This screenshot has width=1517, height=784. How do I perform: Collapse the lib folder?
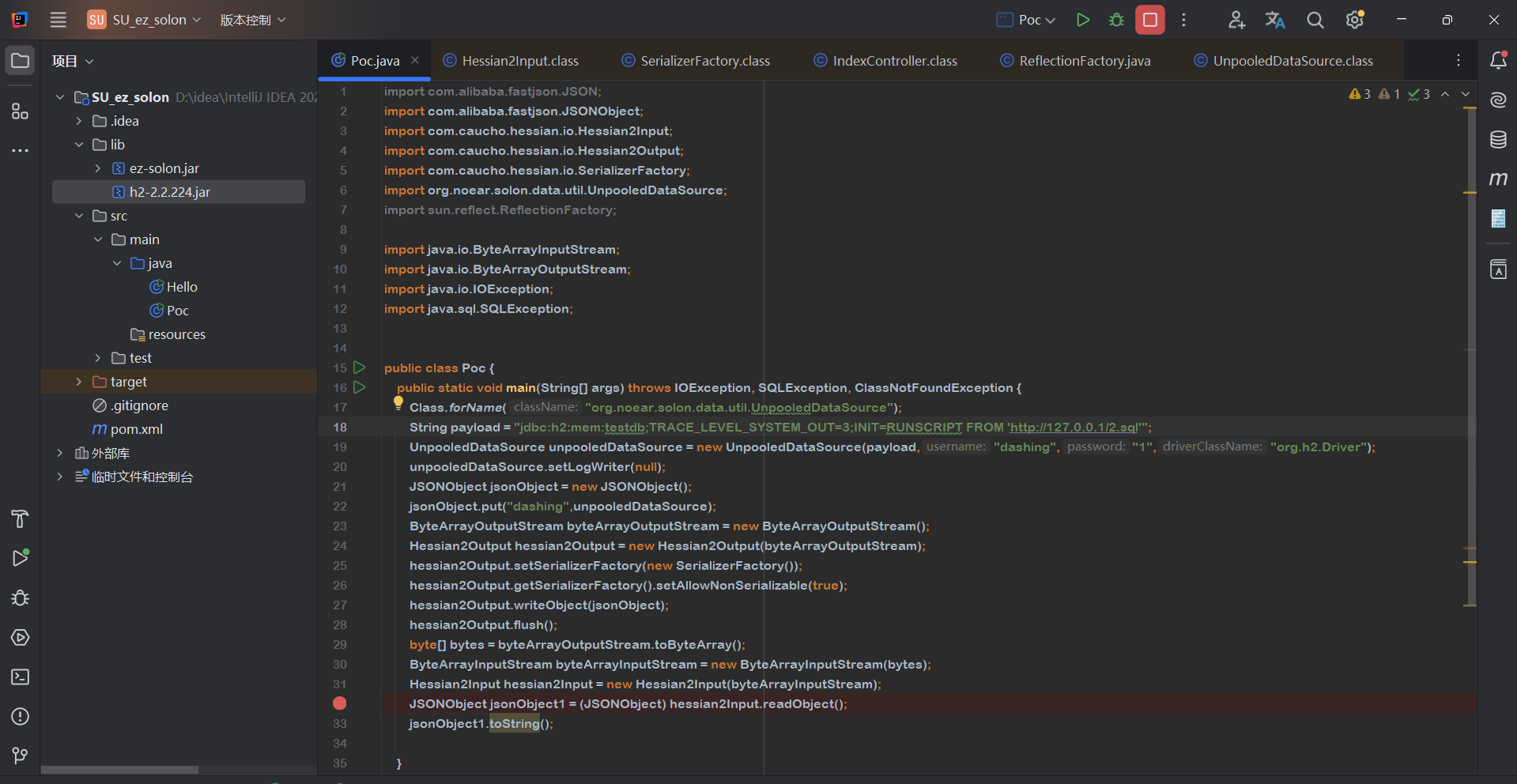pos(79,145)
